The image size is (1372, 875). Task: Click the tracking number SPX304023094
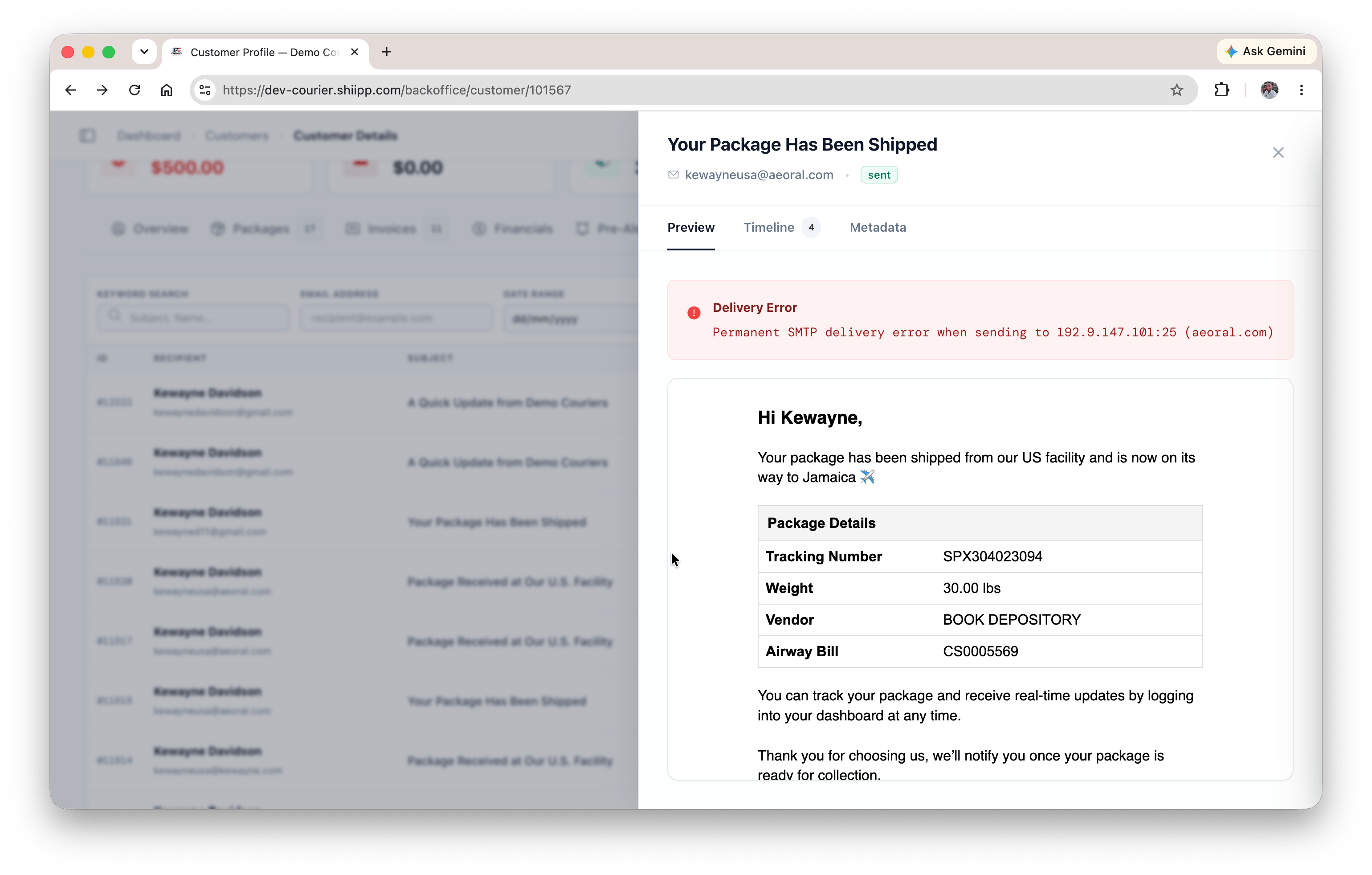tap(992, 556)
